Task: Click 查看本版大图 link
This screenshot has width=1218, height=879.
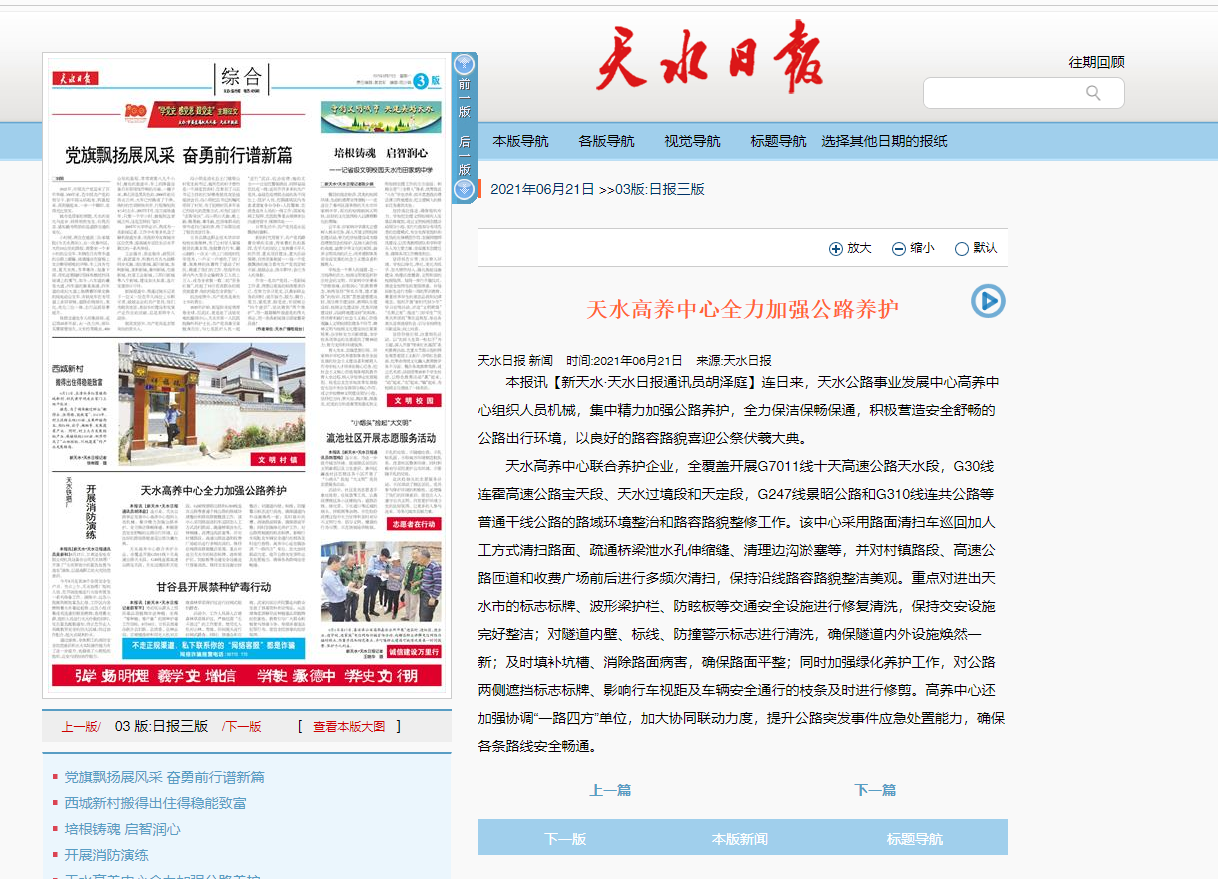Action: point(348,727)
